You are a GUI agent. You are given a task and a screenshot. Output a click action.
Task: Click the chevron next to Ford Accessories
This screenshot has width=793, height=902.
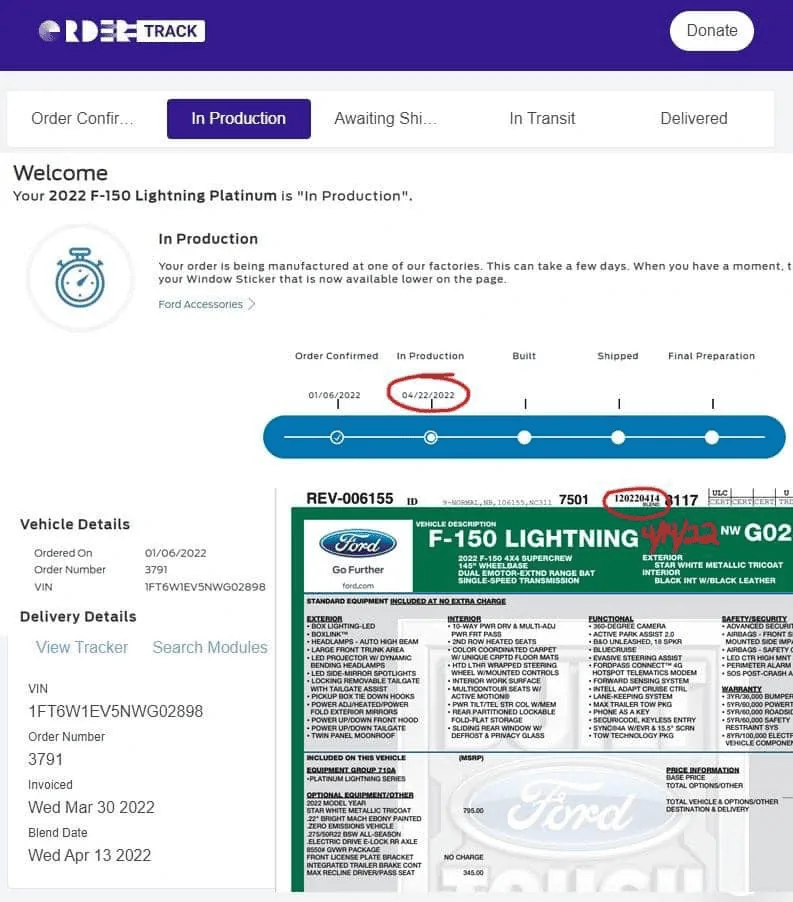click(251, 304)
